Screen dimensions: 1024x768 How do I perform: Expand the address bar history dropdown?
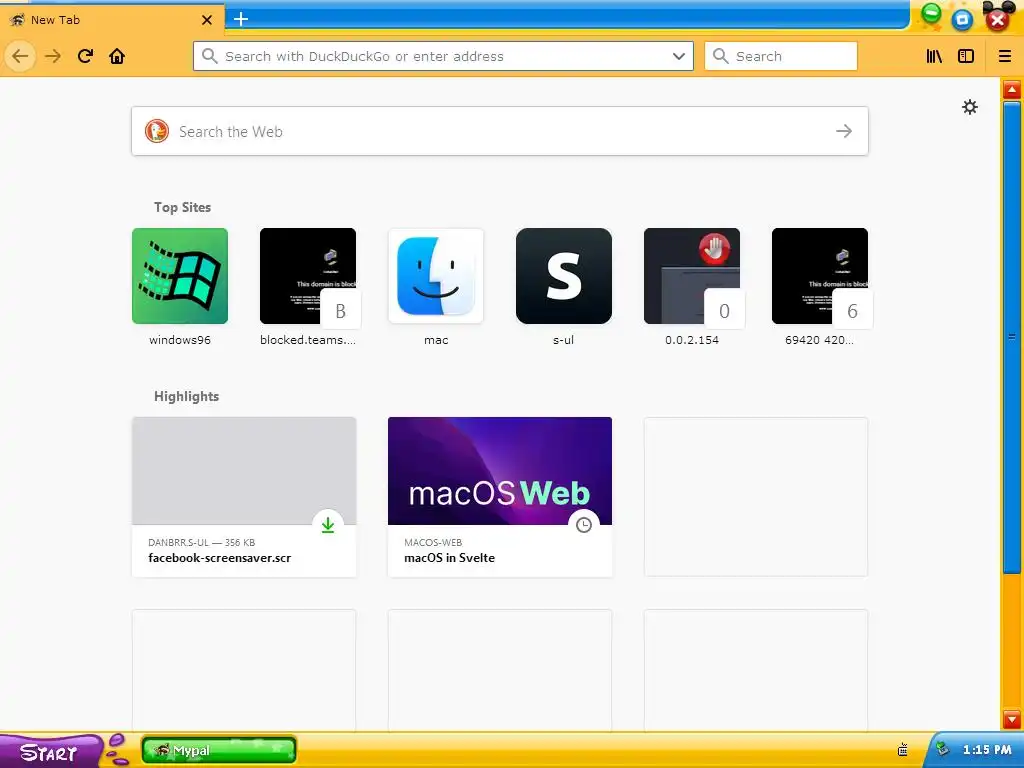pos(679,56)
